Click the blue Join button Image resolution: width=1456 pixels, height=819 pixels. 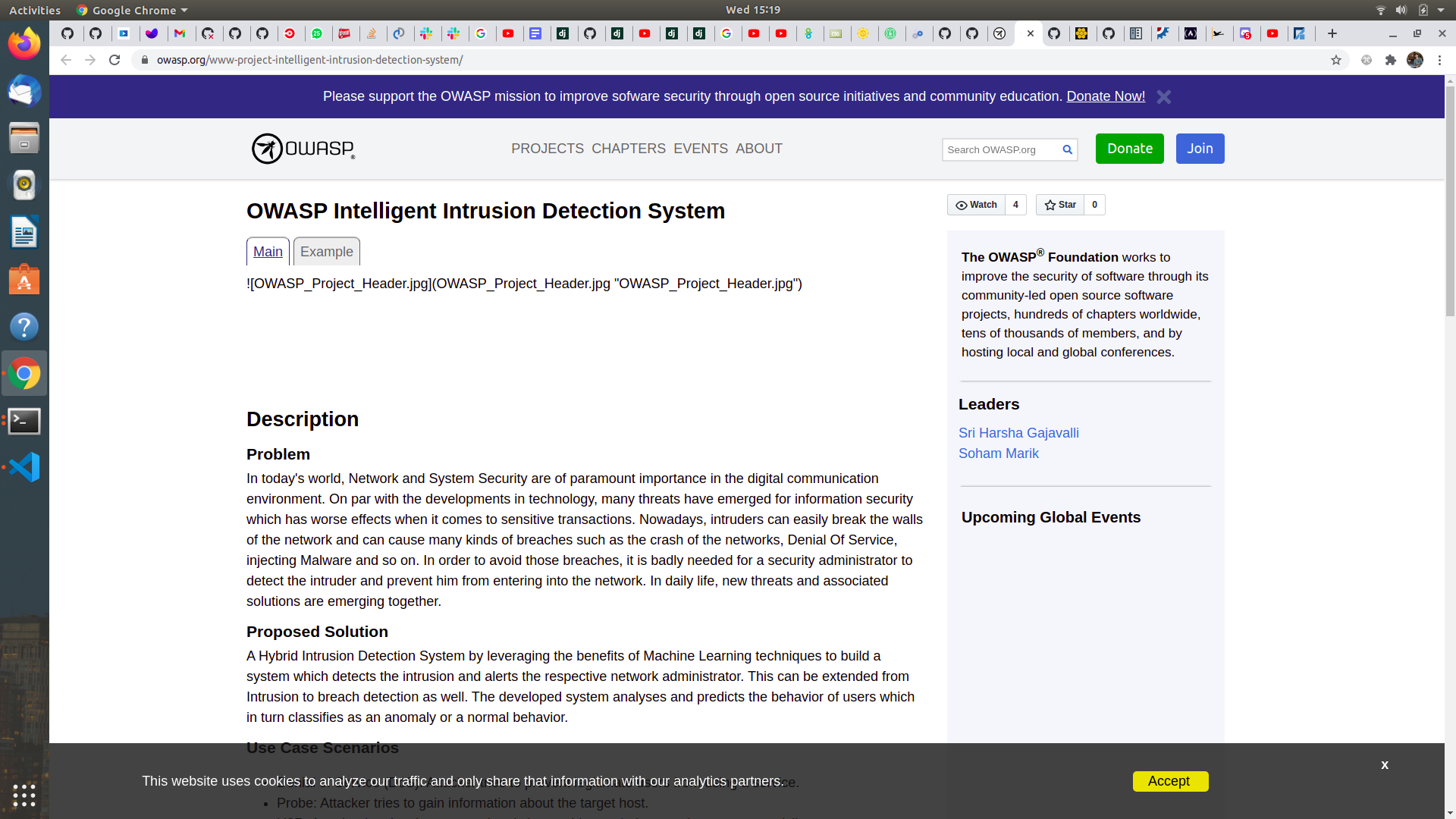point(1200,149)
